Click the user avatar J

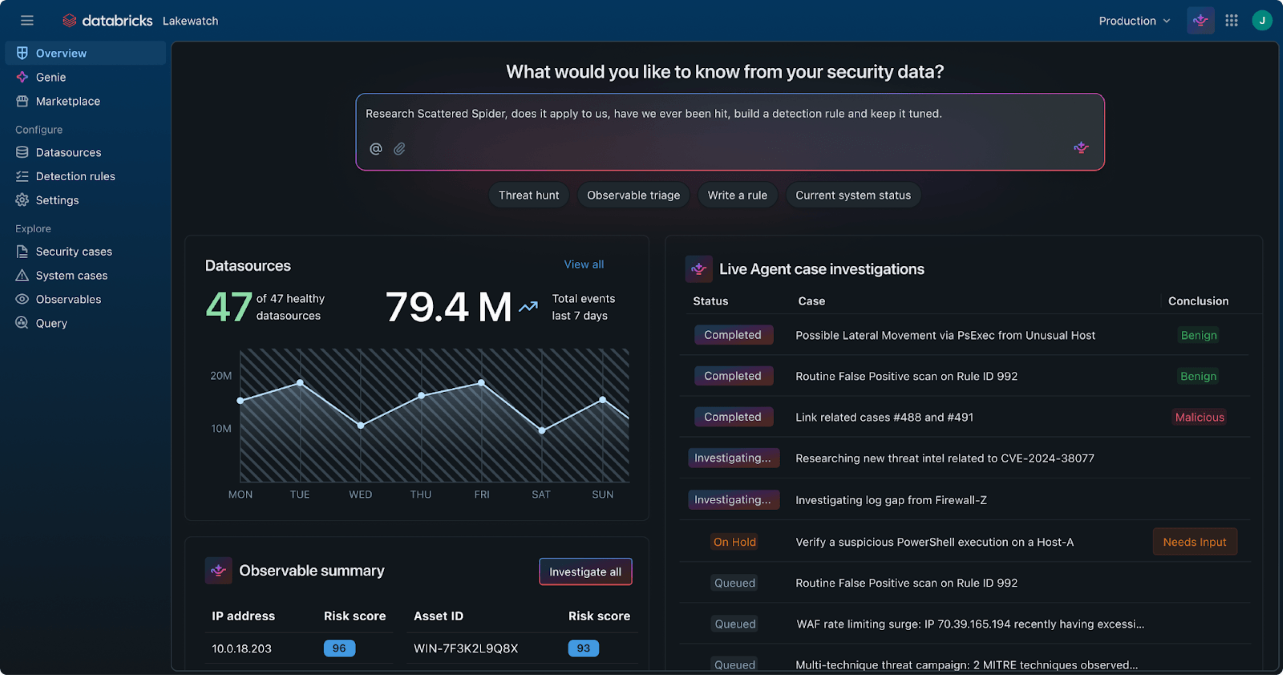(1261, 20)
